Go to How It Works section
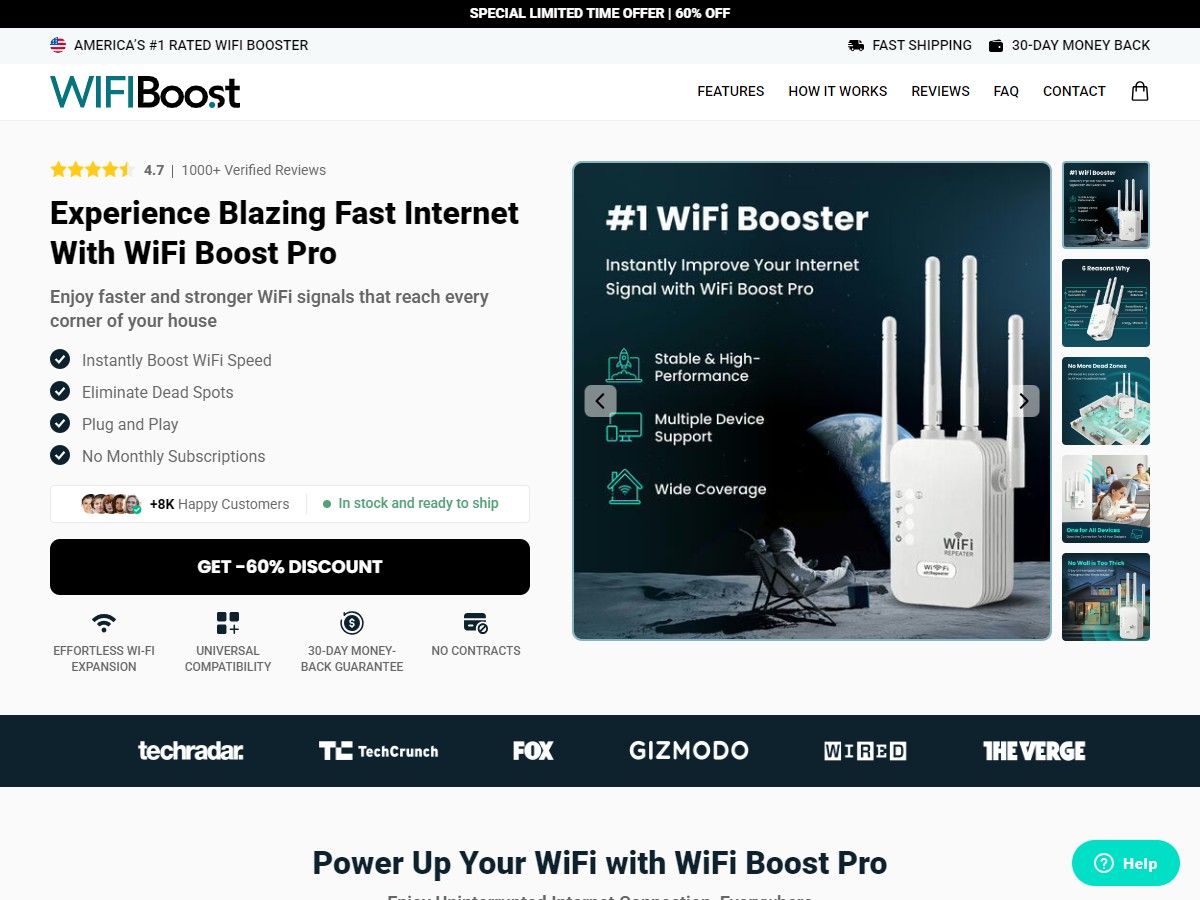Screen dimensions: 1200x900 pos(838,91)
